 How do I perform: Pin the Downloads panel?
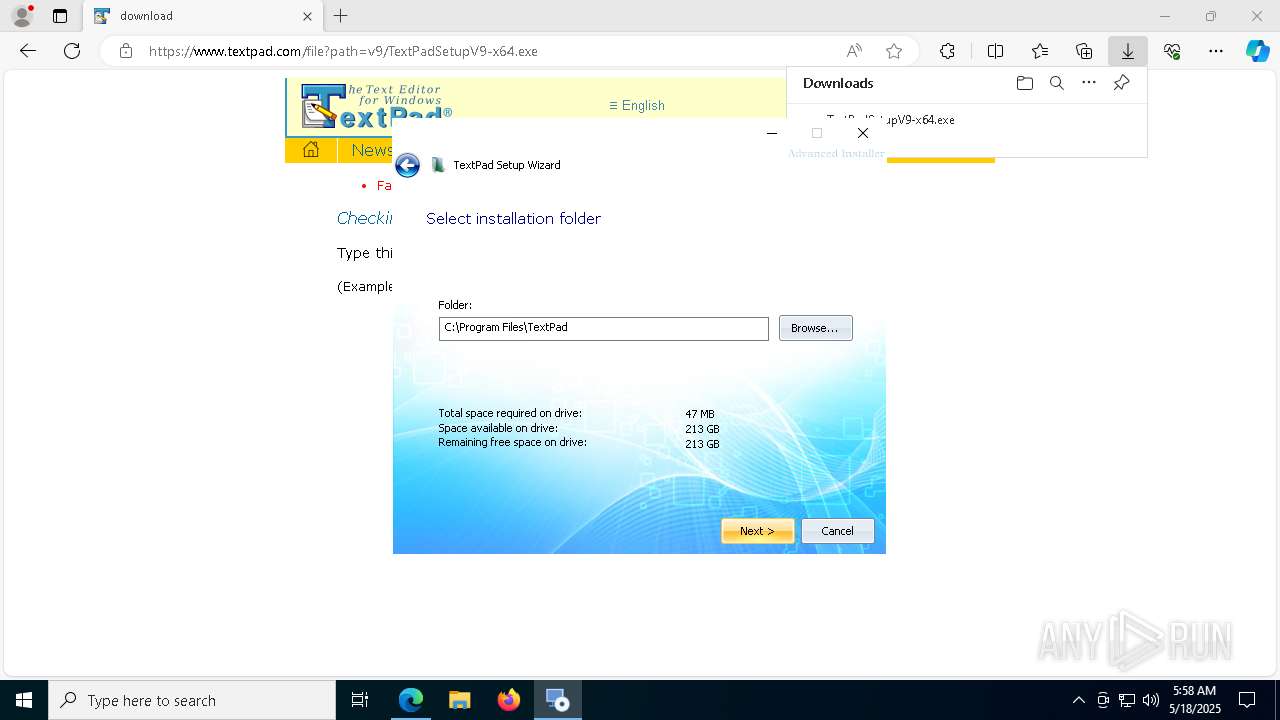coord(1121,83)
